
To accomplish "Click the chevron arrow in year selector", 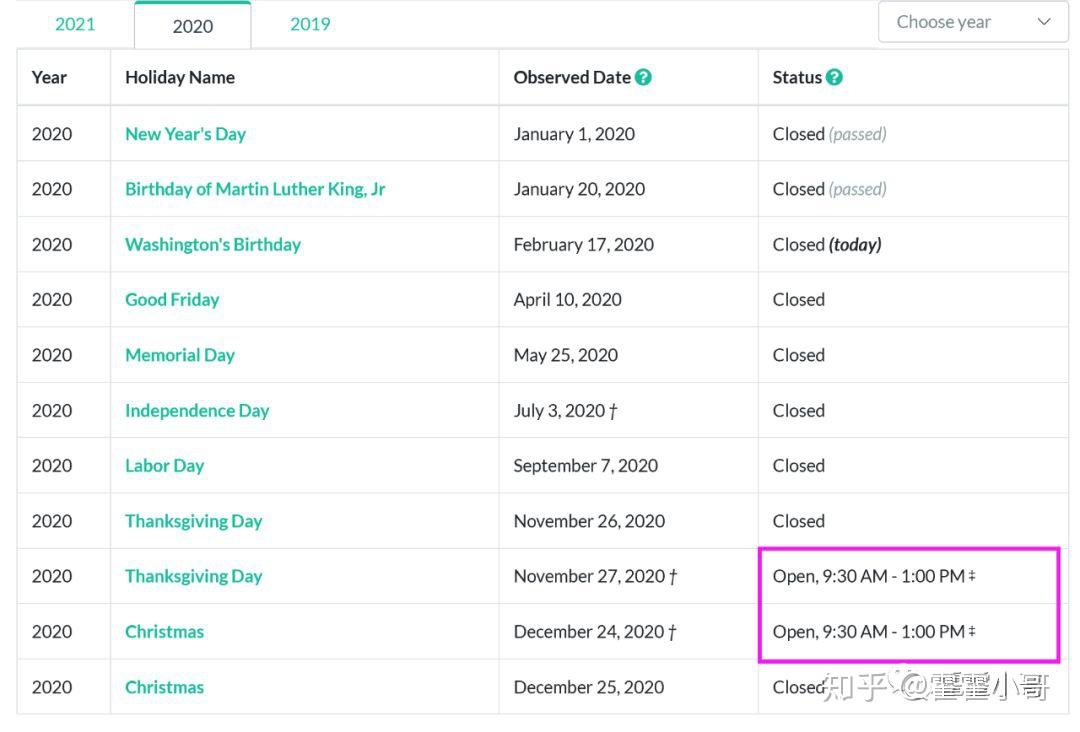I will coord(1045,22).
